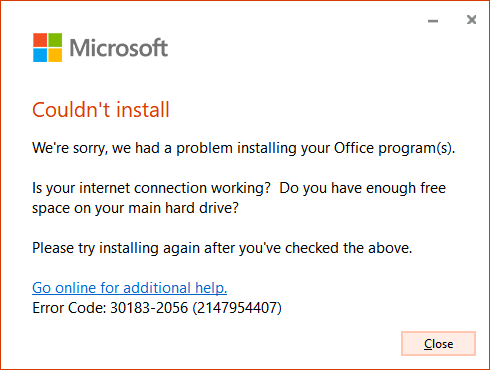Click Do you have enough free text

point(362,188)
